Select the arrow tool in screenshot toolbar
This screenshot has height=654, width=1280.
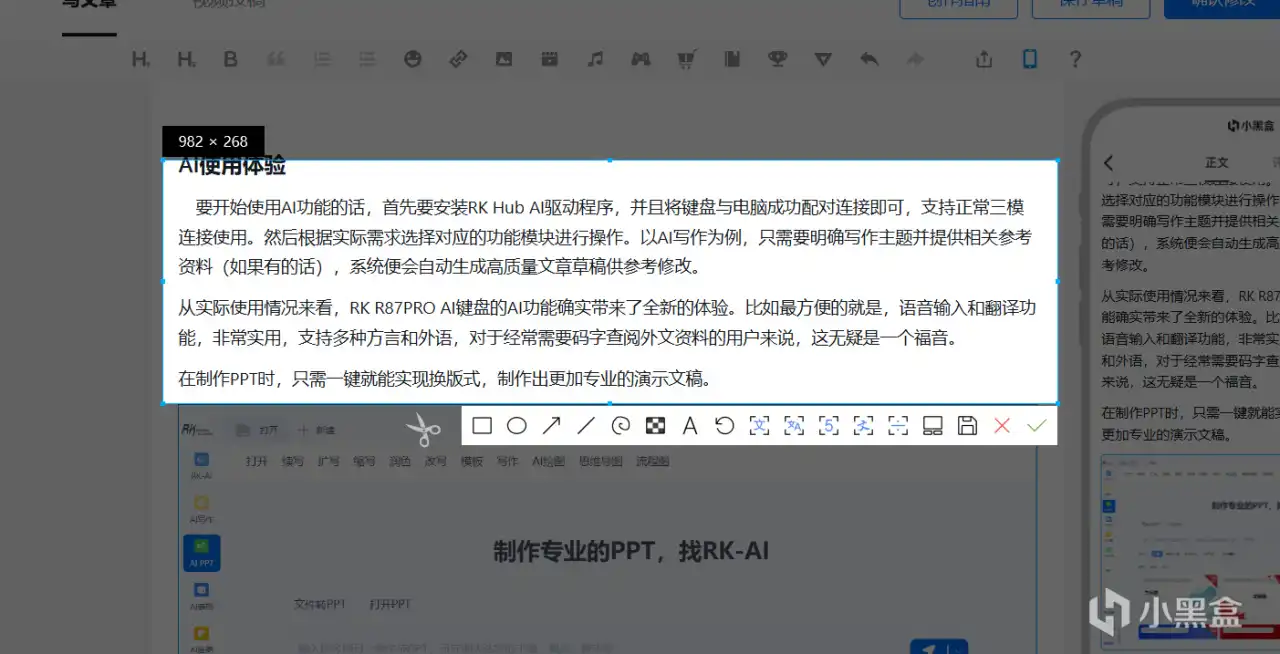(x=551, y=426)
